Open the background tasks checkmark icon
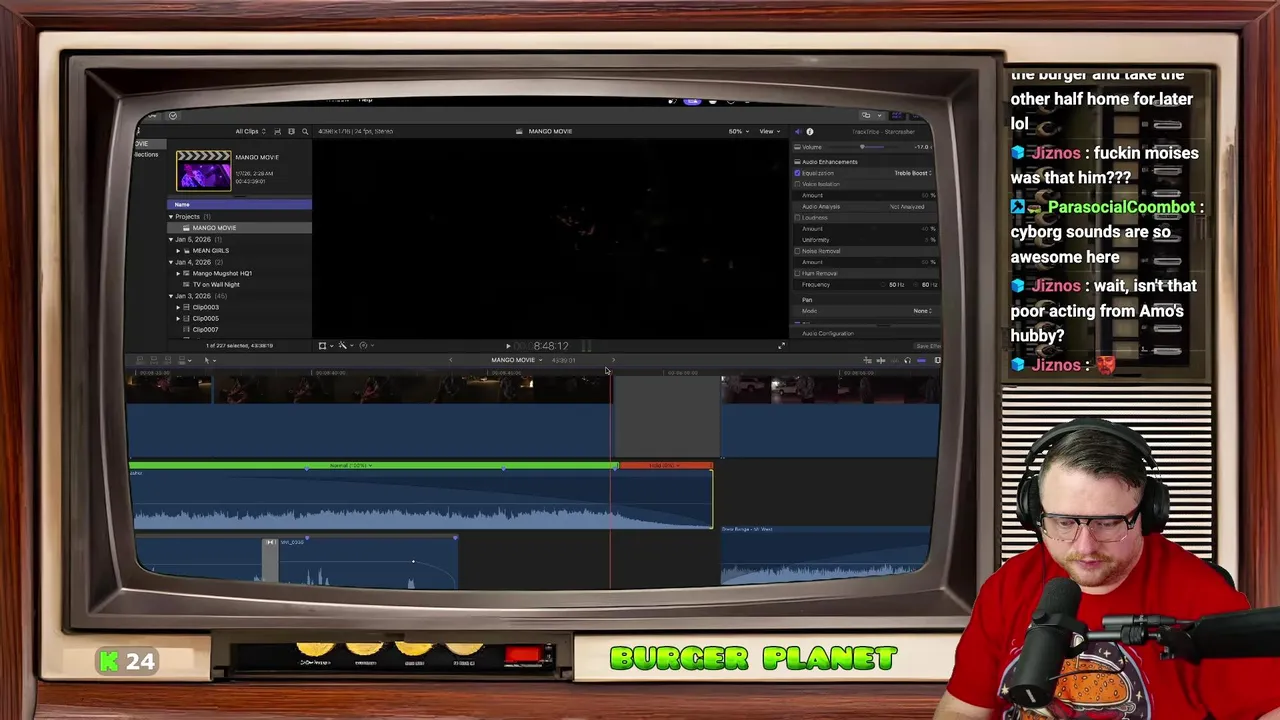1280x720 pixels. click(172, 115)
